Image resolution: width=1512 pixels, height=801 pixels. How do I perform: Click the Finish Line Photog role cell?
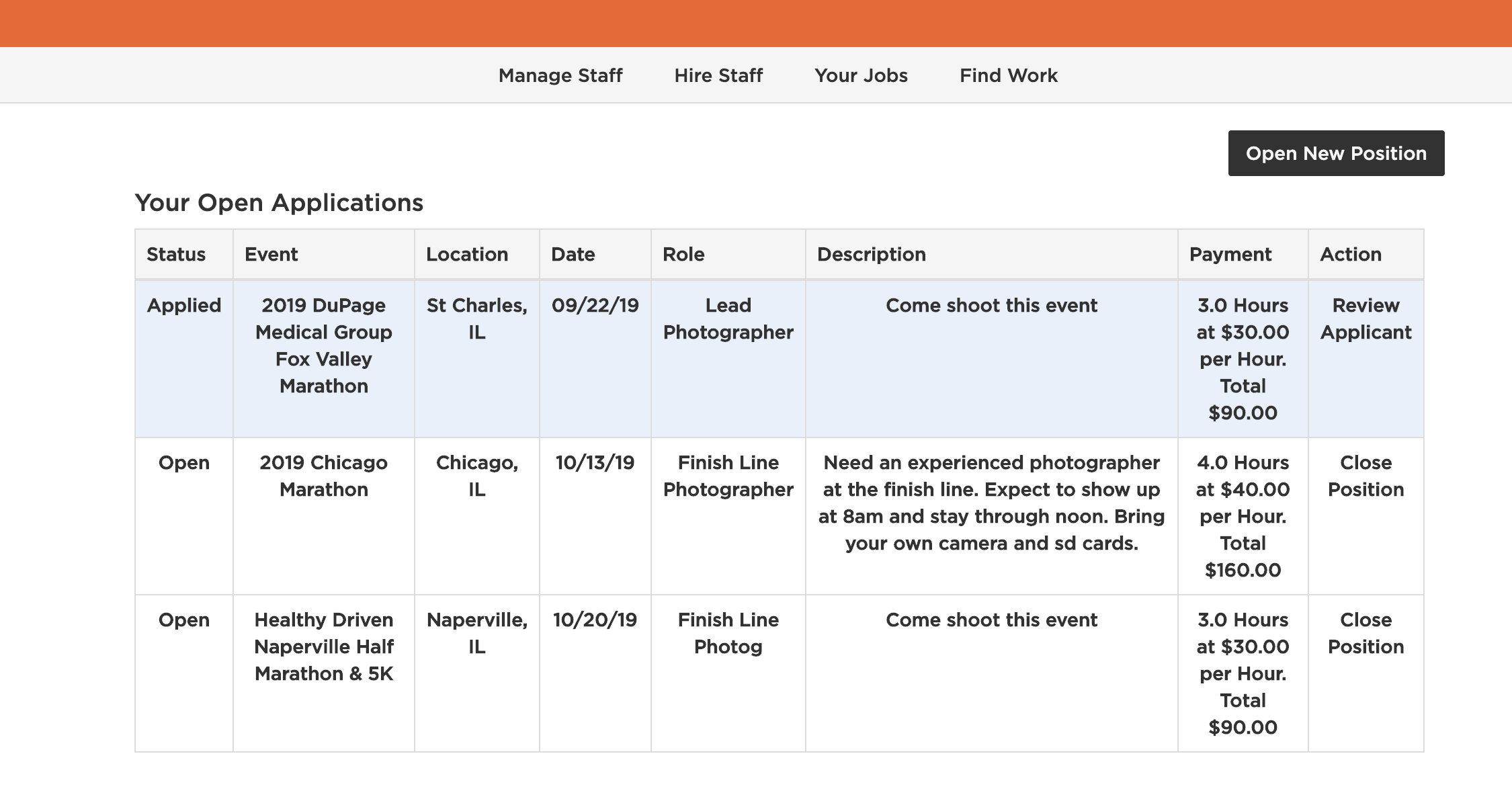(728, 633)
